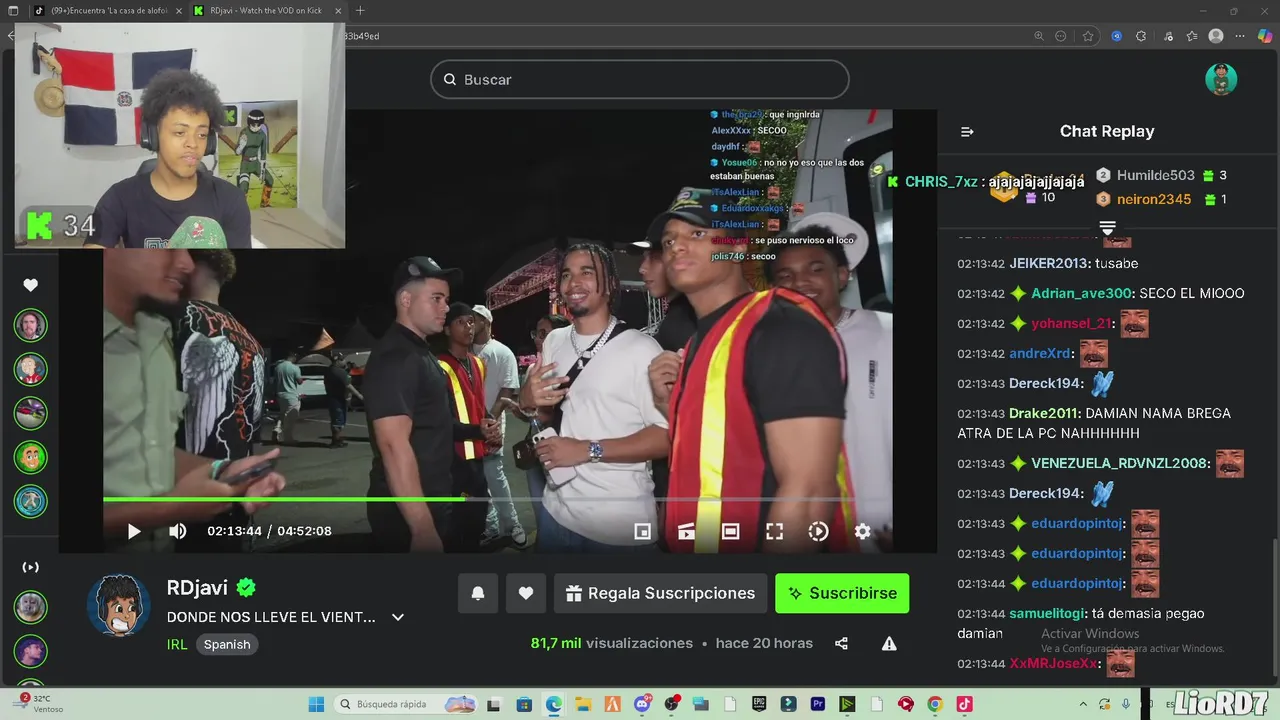Click the Buscar search field

[x=640, y=80]
